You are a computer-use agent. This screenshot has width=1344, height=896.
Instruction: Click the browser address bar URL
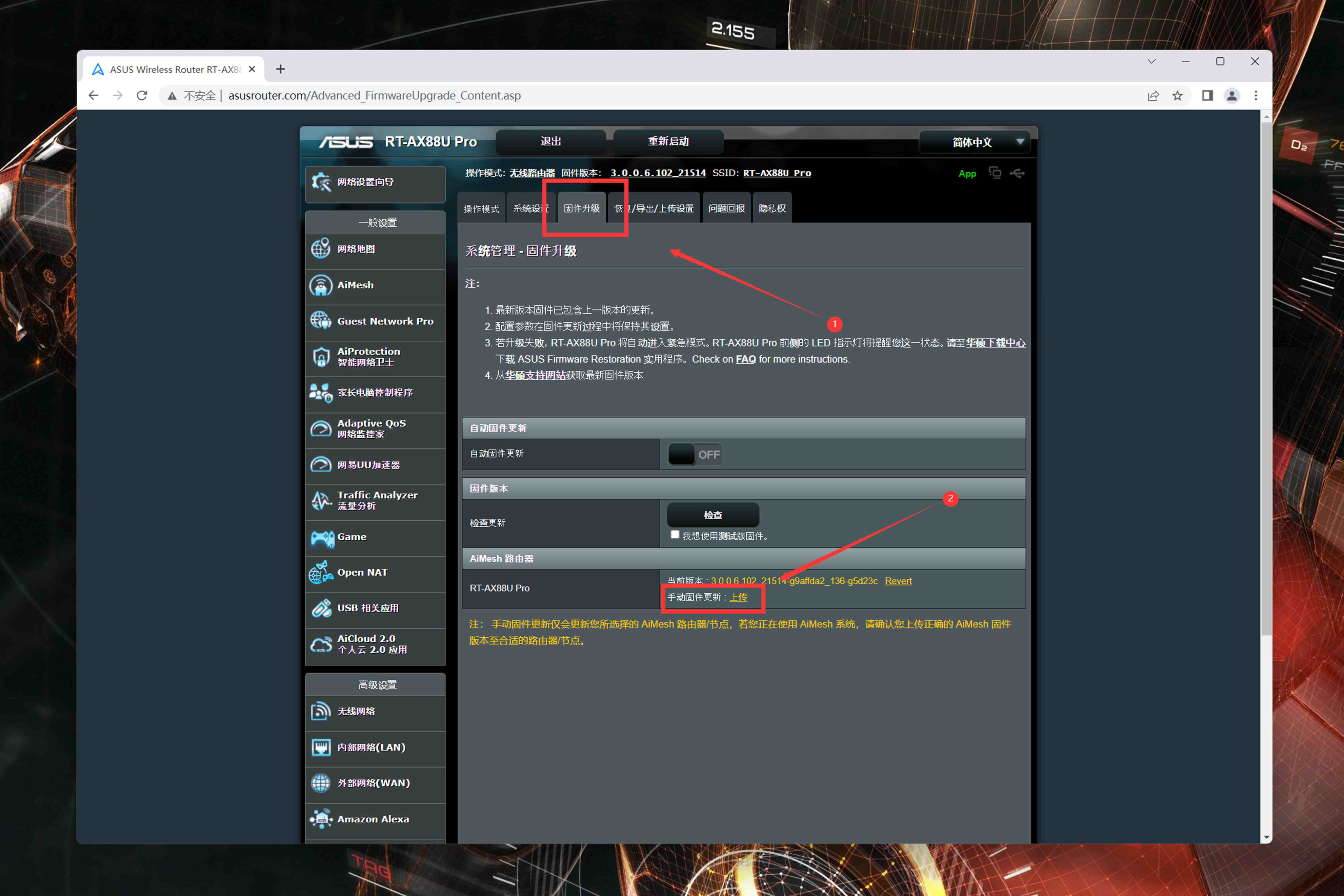point(374,96)
